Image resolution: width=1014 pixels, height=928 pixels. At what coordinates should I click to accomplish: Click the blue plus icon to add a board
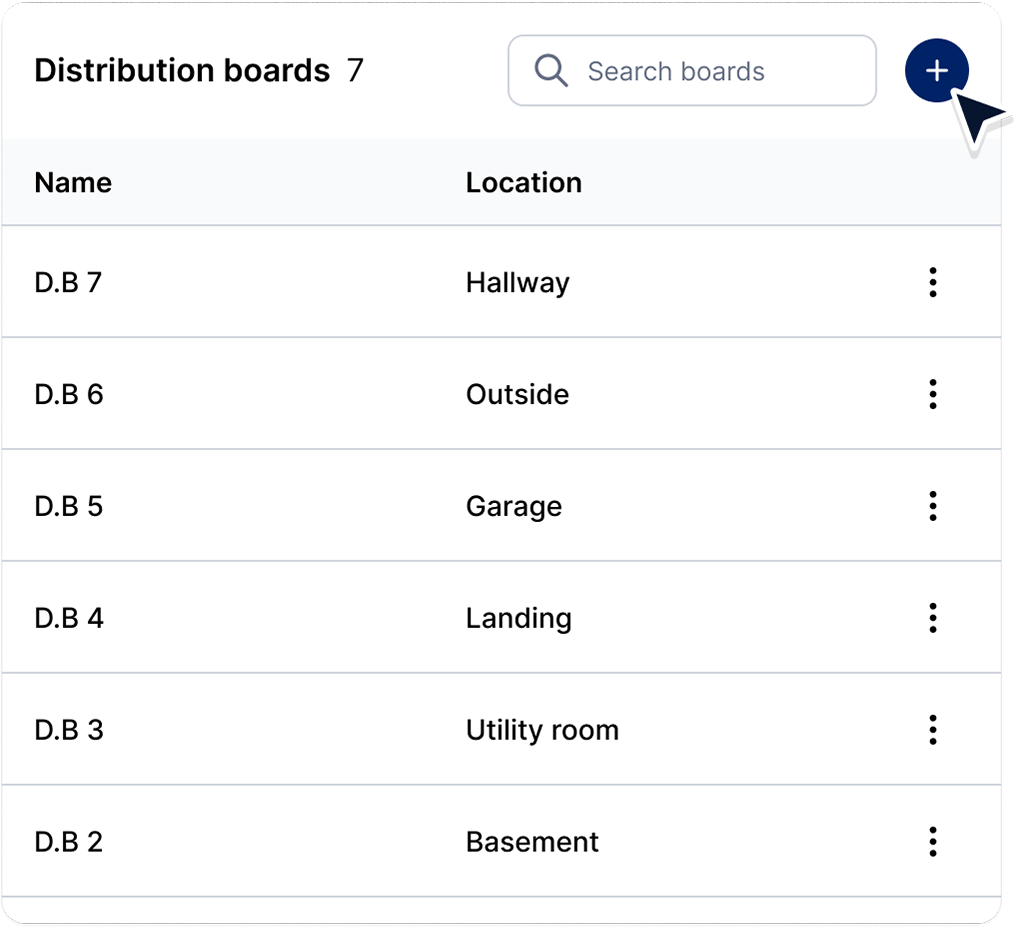[x=936, y=70]
